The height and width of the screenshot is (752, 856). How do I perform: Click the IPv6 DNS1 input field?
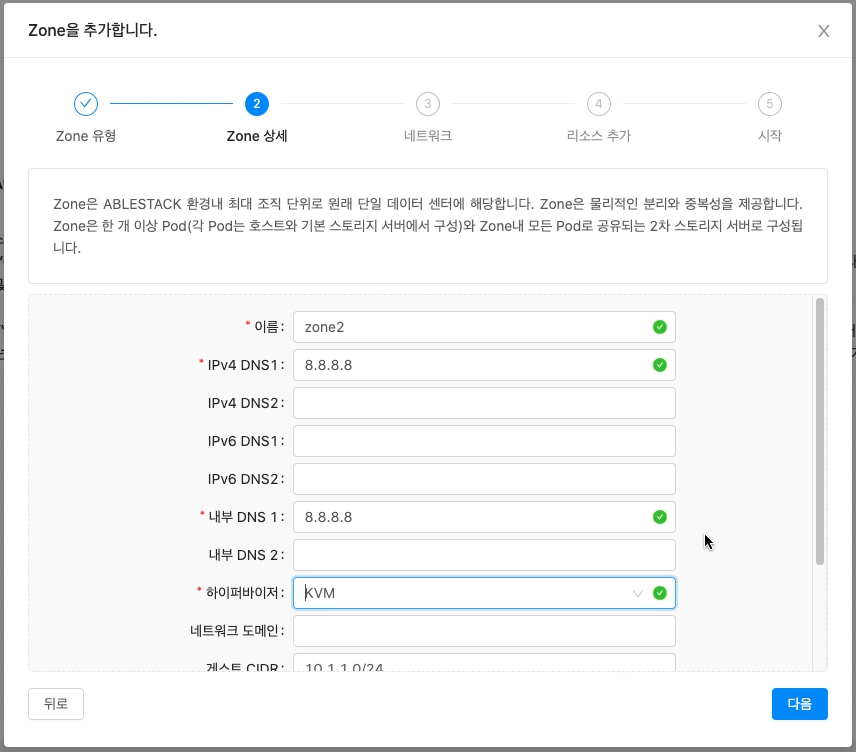click(x=484, y=440)
